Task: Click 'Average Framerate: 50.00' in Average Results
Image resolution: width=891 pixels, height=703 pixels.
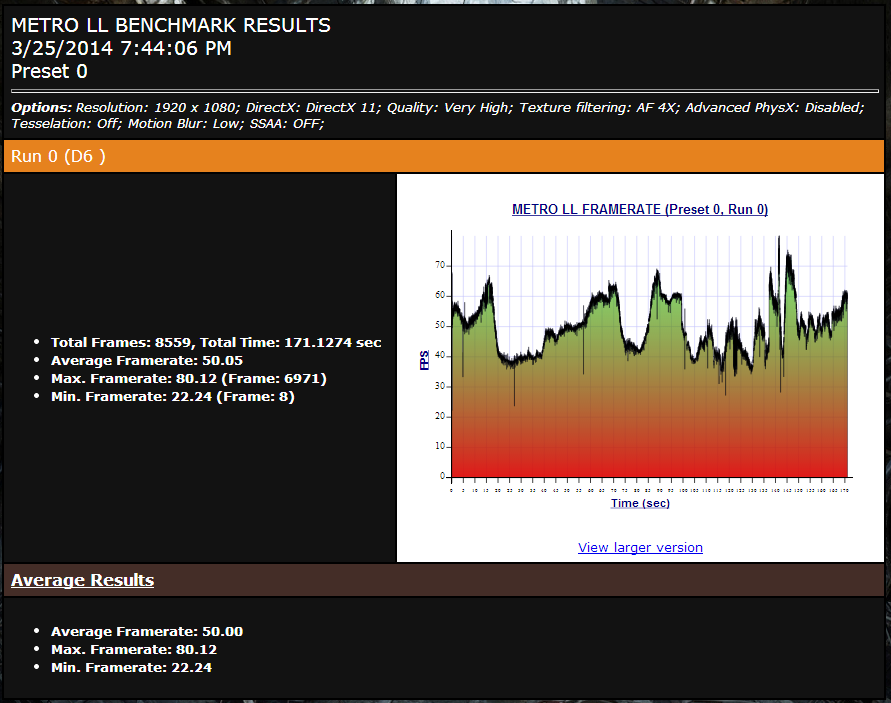Action: (x=147, y=631)
